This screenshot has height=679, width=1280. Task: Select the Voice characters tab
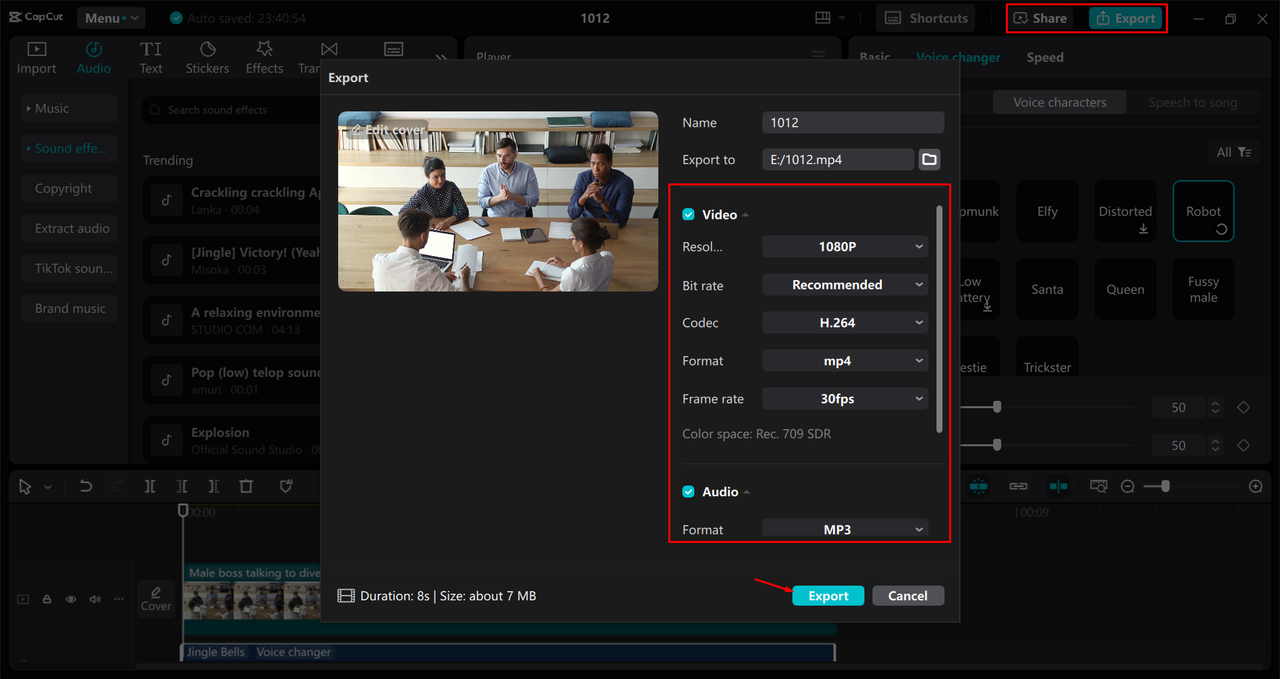(x=1060, y=102)
